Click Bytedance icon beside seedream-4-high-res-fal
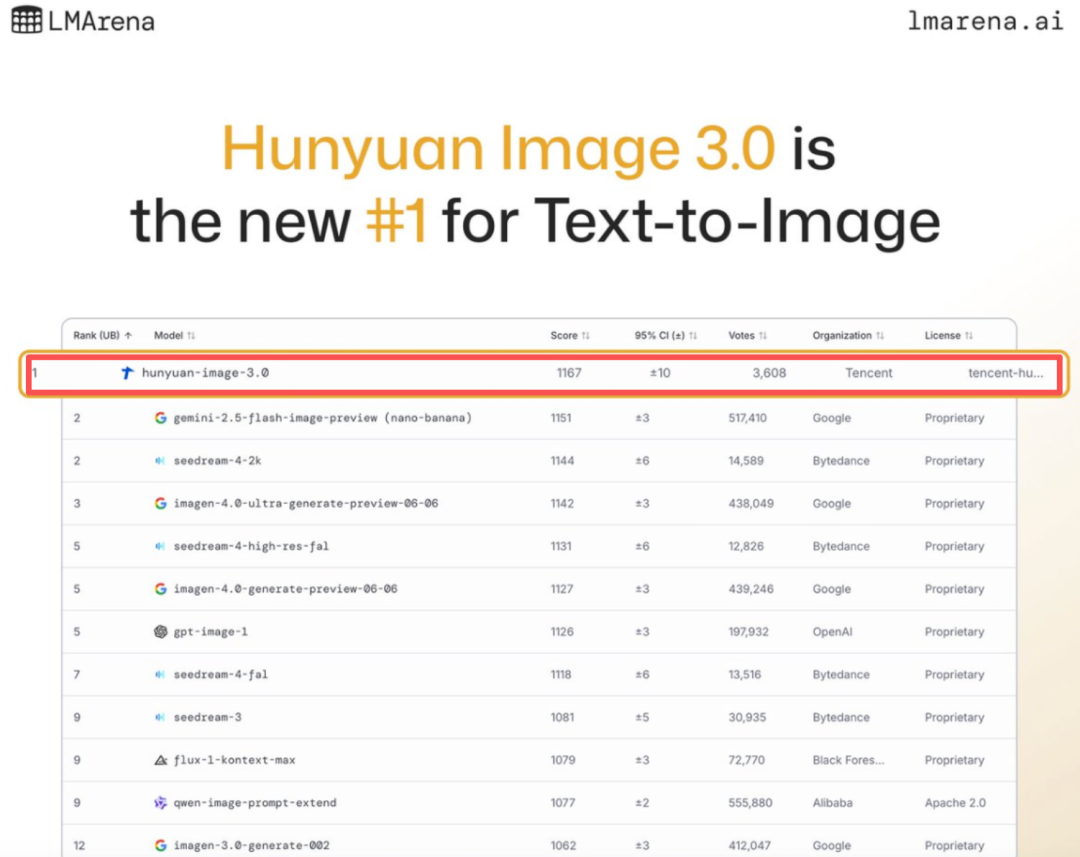This screenshot has height=857, width=1080. pos(160,546)
